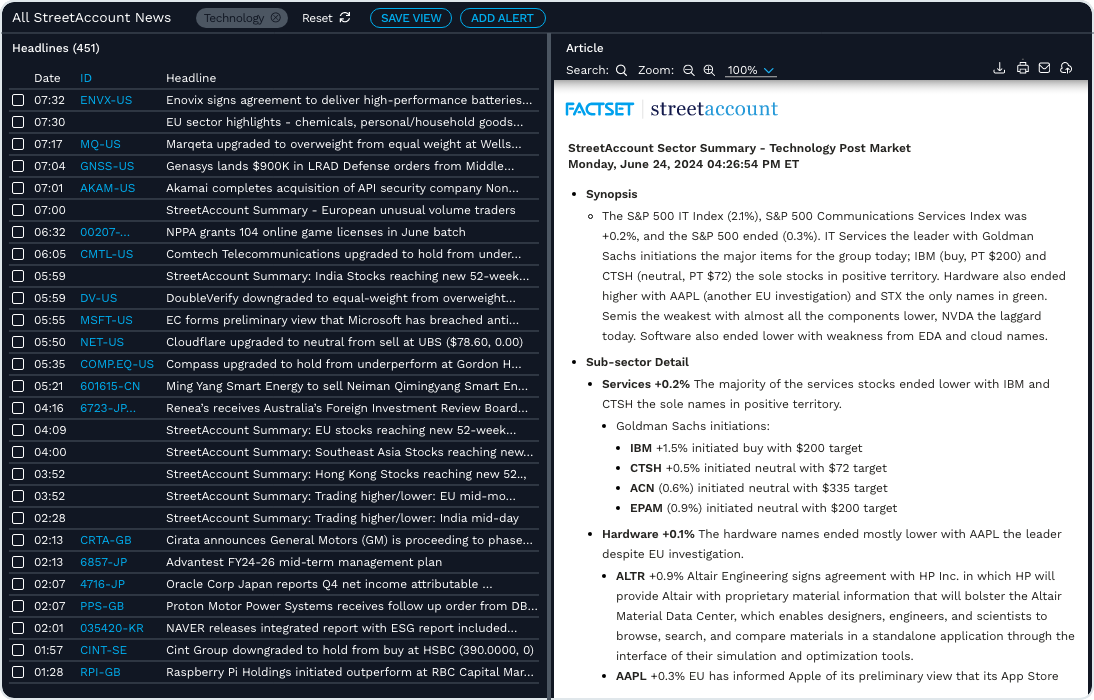Check the MQ-US headline checkbox
The image size is (1094, 700).
[x=18, y=144]
